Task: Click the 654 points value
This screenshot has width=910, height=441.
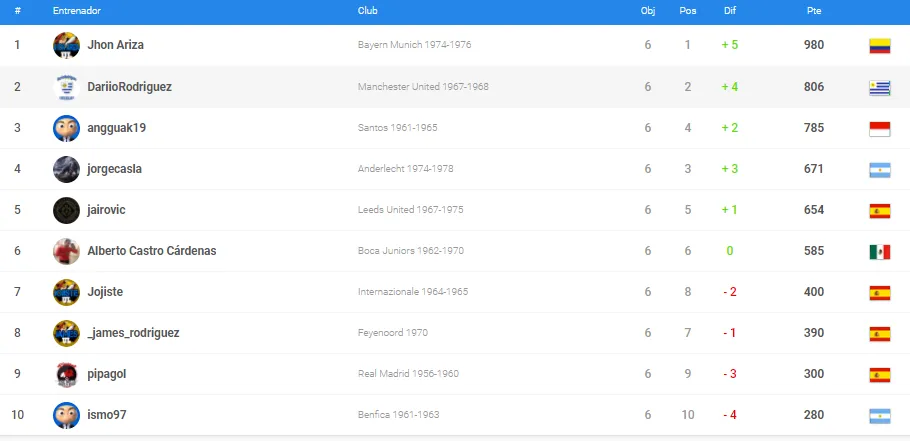Action: (x=814, y=209)
